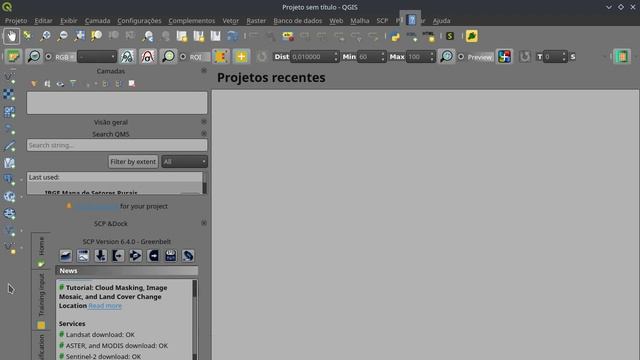Click the T transparency spinner arrows
The image size is (640, 360).
click(564, 57)
